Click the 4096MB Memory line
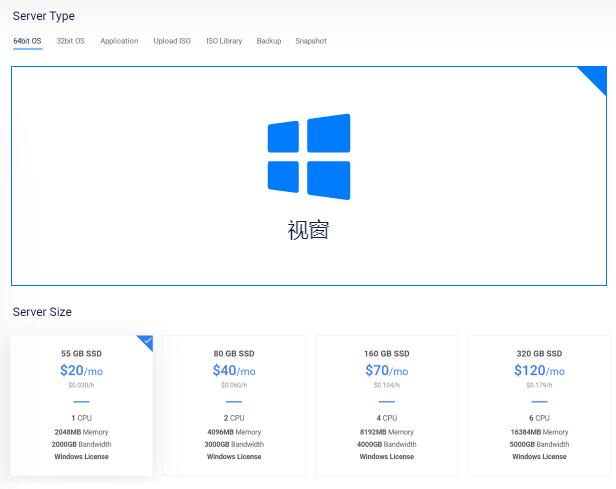The image size is (616, 489). [234, 432]
